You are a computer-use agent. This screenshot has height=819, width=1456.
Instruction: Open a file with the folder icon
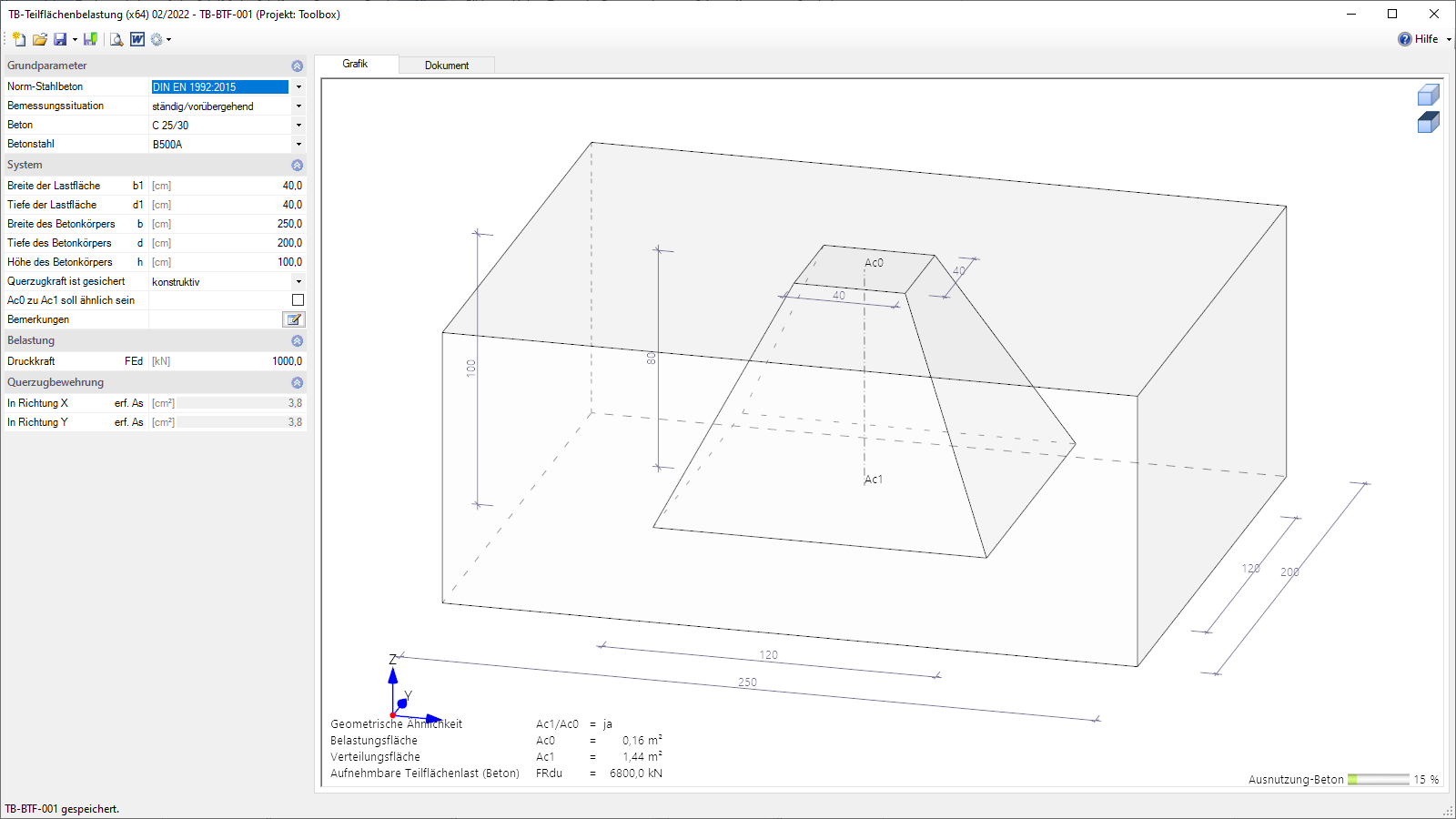click(x=40, y=39)
